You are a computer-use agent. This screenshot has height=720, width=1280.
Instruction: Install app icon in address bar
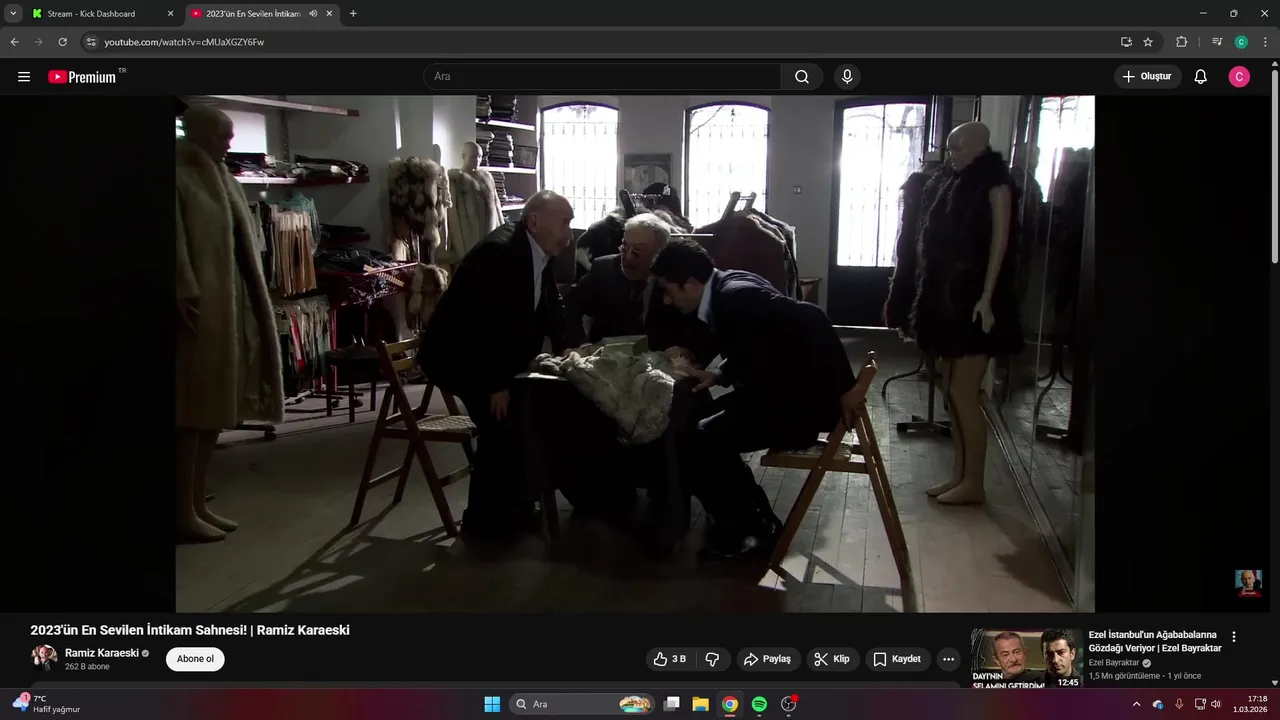pos(1126,42)
